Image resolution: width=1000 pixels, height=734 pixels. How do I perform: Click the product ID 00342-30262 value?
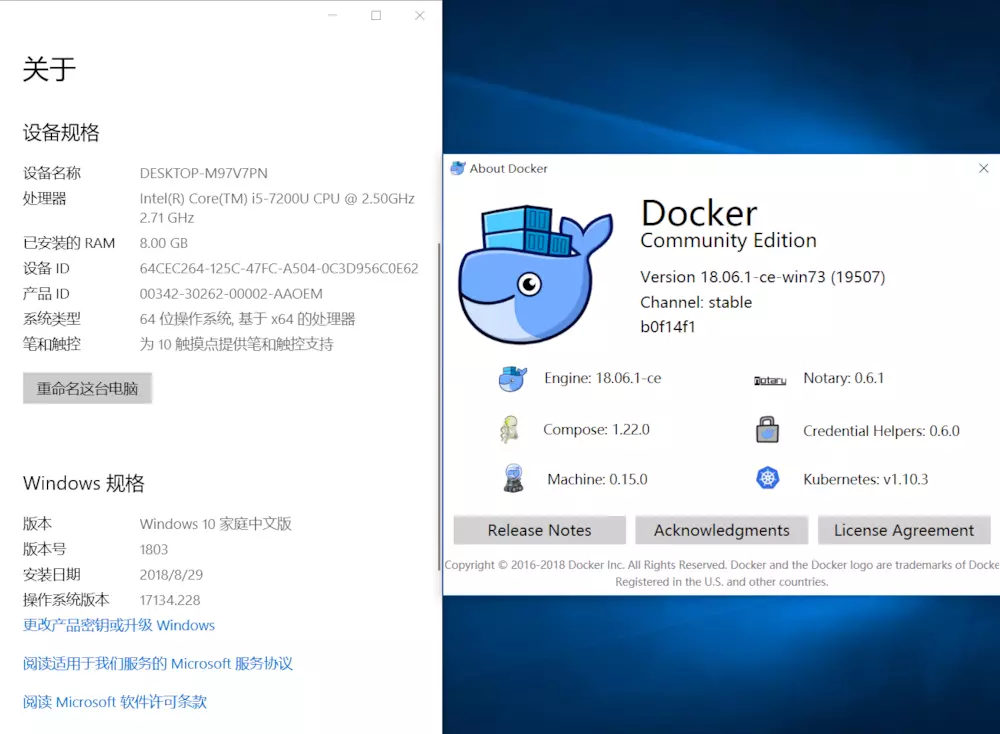tap(231, 294)
